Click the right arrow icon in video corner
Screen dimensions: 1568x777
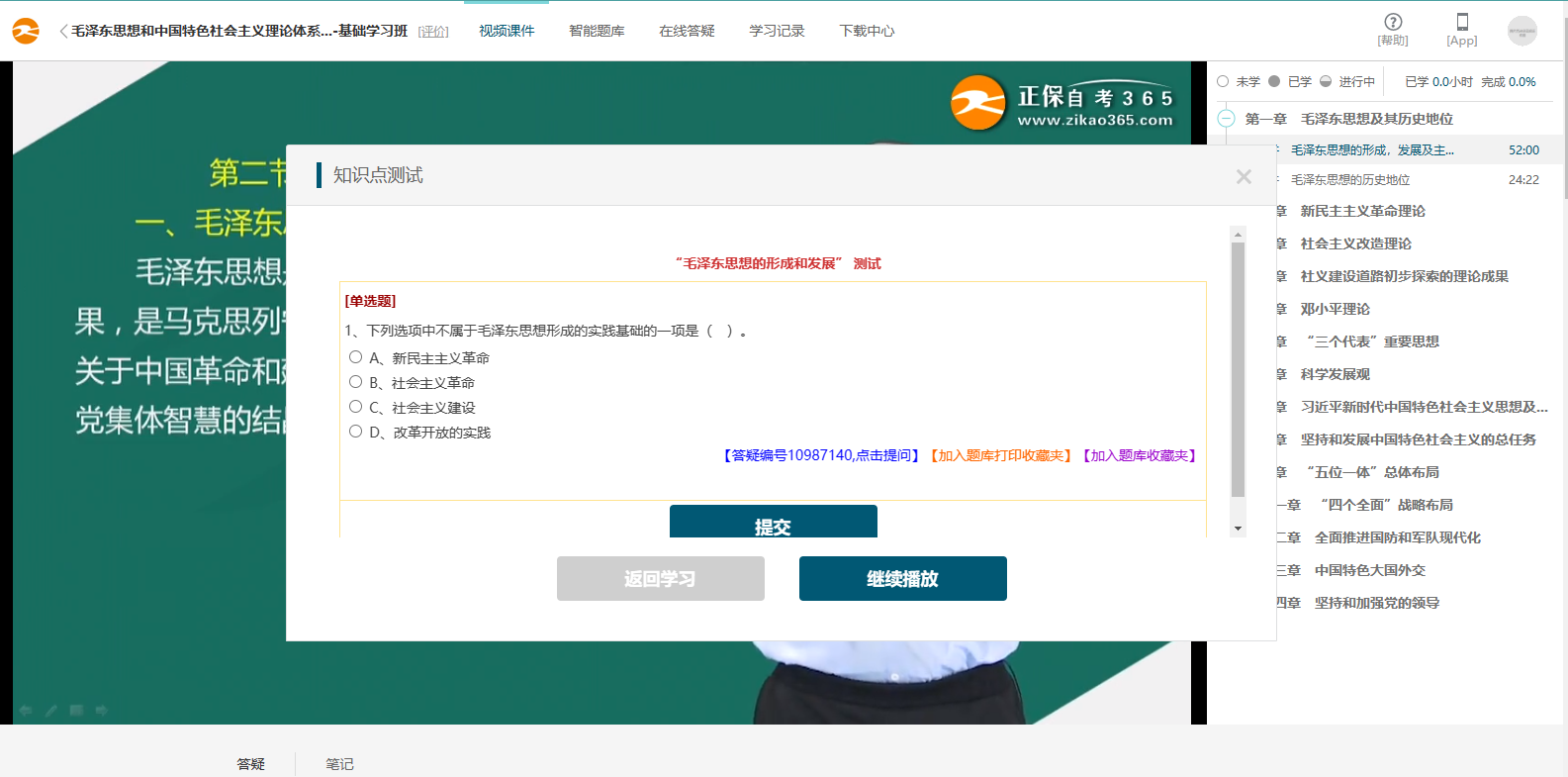point(101,710)
